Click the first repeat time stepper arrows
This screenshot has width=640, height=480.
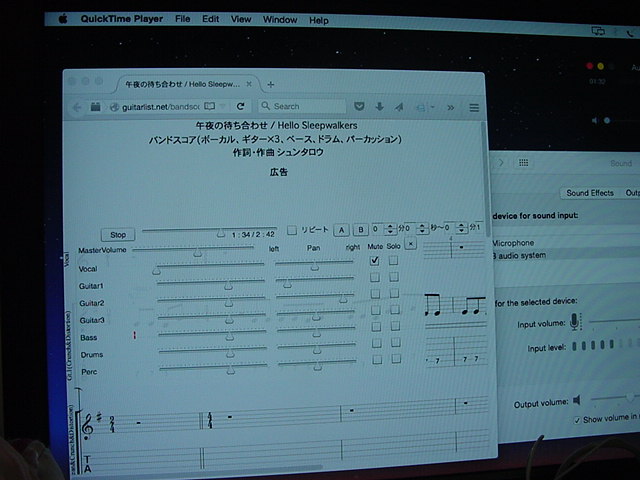tap(390, 229)
